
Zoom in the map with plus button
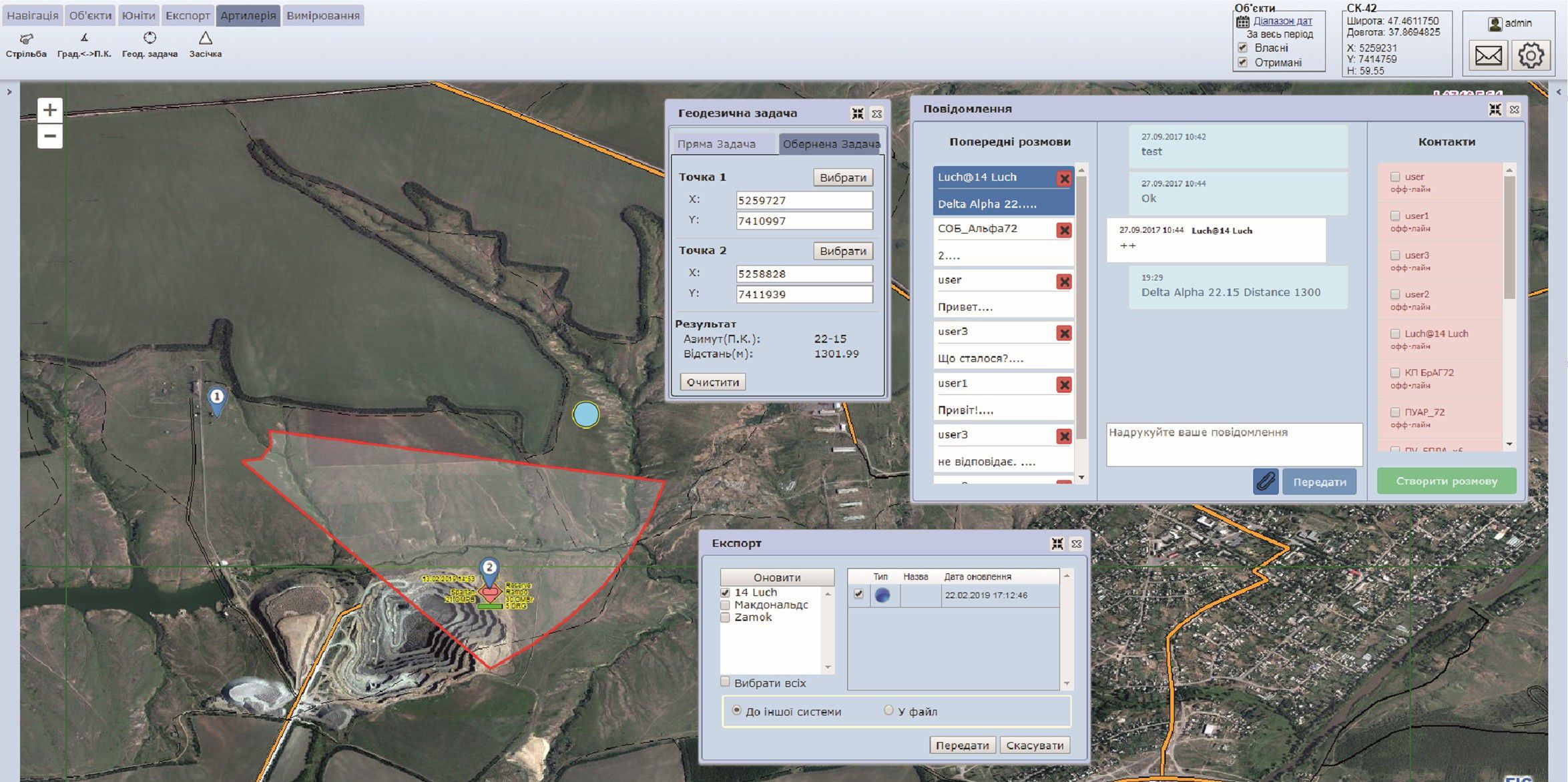50,110
